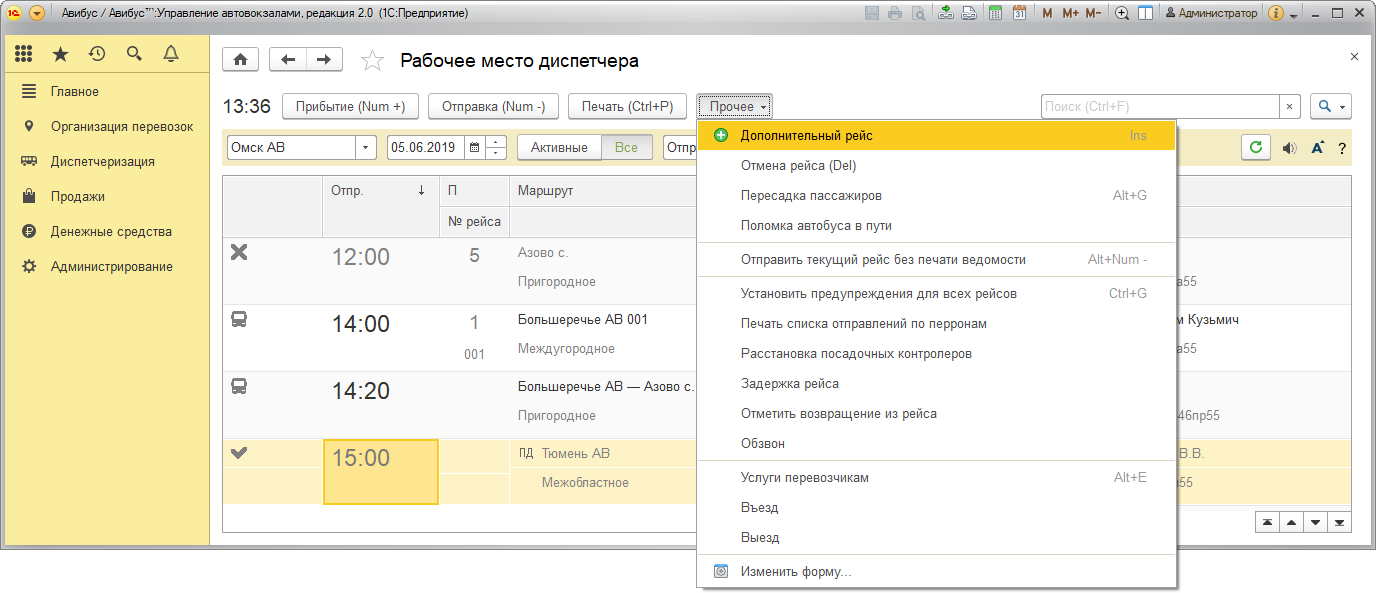Switch the filter to Все
The height and width of the screenshot is (593, 1376).
(x=626, y=147)
